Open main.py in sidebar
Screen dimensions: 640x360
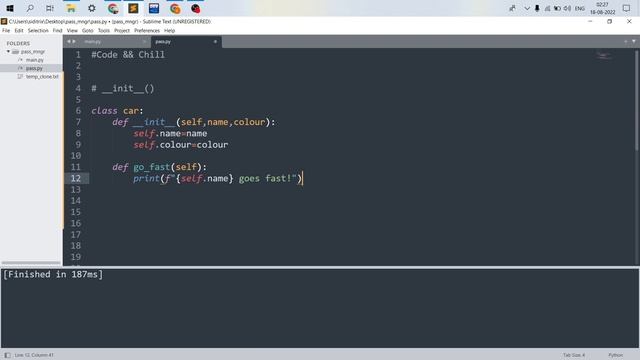[x=35, y=60]
